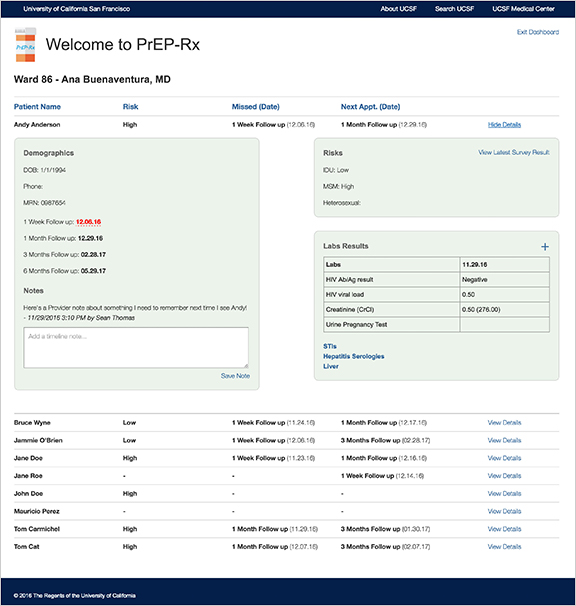View details for Jammie O'Brien
Viewport: 576px width, 606px height.
tap(504, 440)
